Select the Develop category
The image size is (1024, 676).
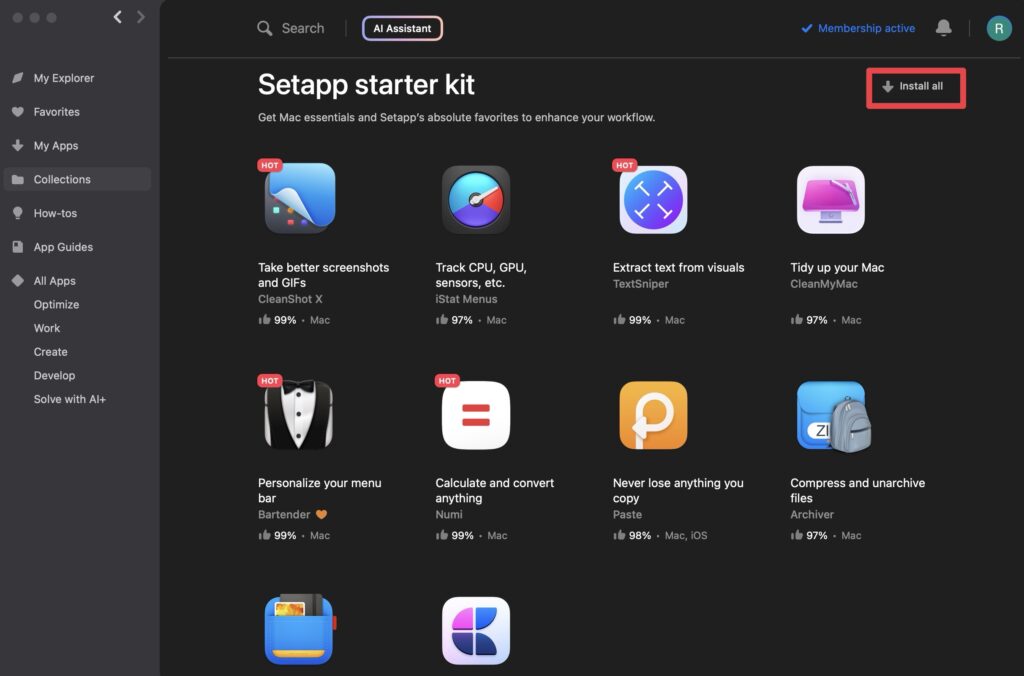tap(54, 376)
